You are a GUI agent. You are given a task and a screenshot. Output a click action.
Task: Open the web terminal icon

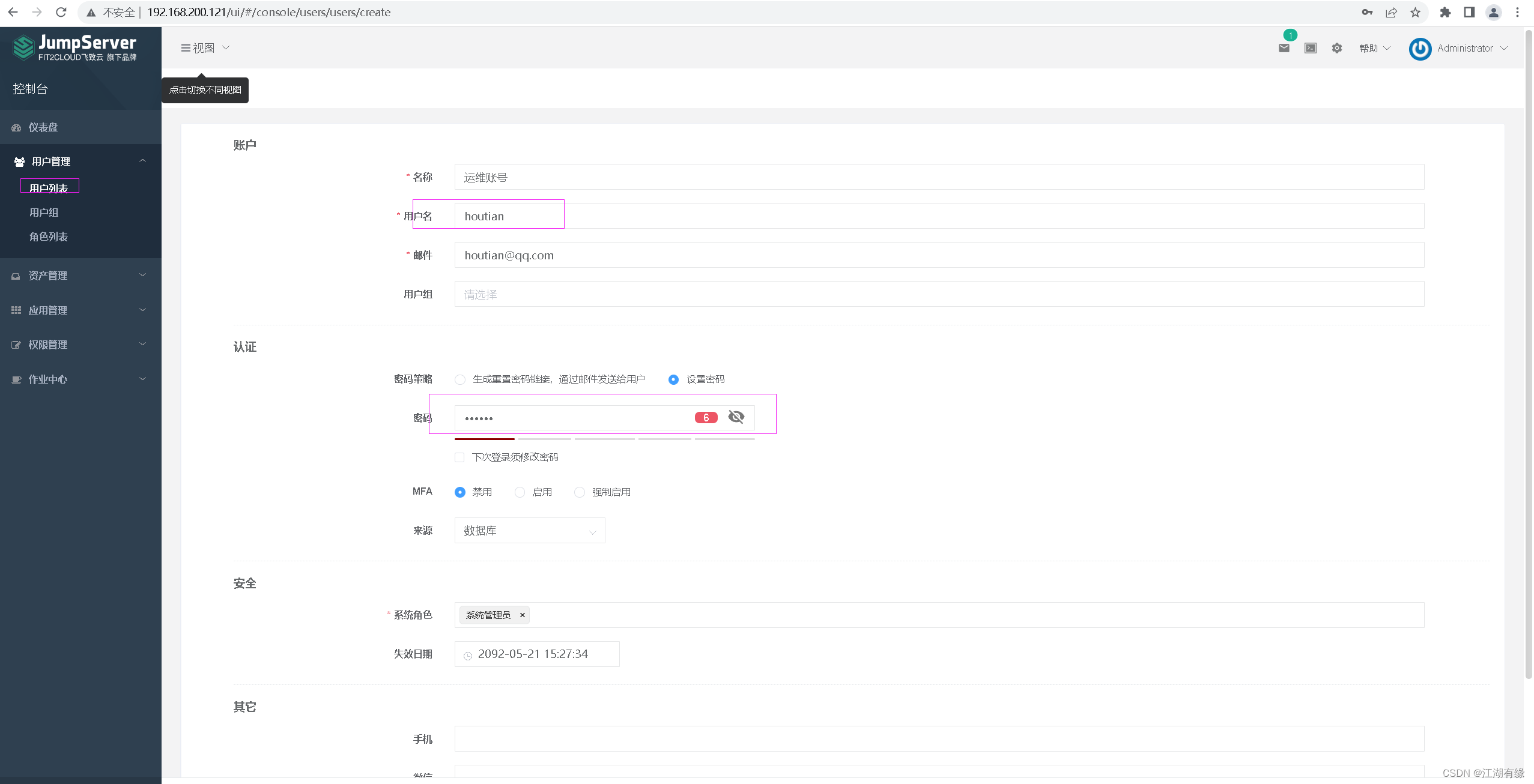pos(1311,48)
